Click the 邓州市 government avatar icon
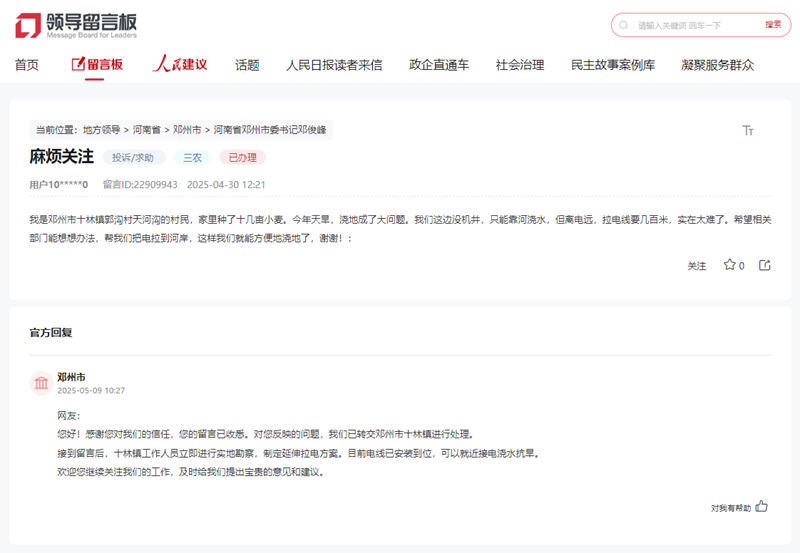The width and height of the screenshot is (800, 553). 41,384
